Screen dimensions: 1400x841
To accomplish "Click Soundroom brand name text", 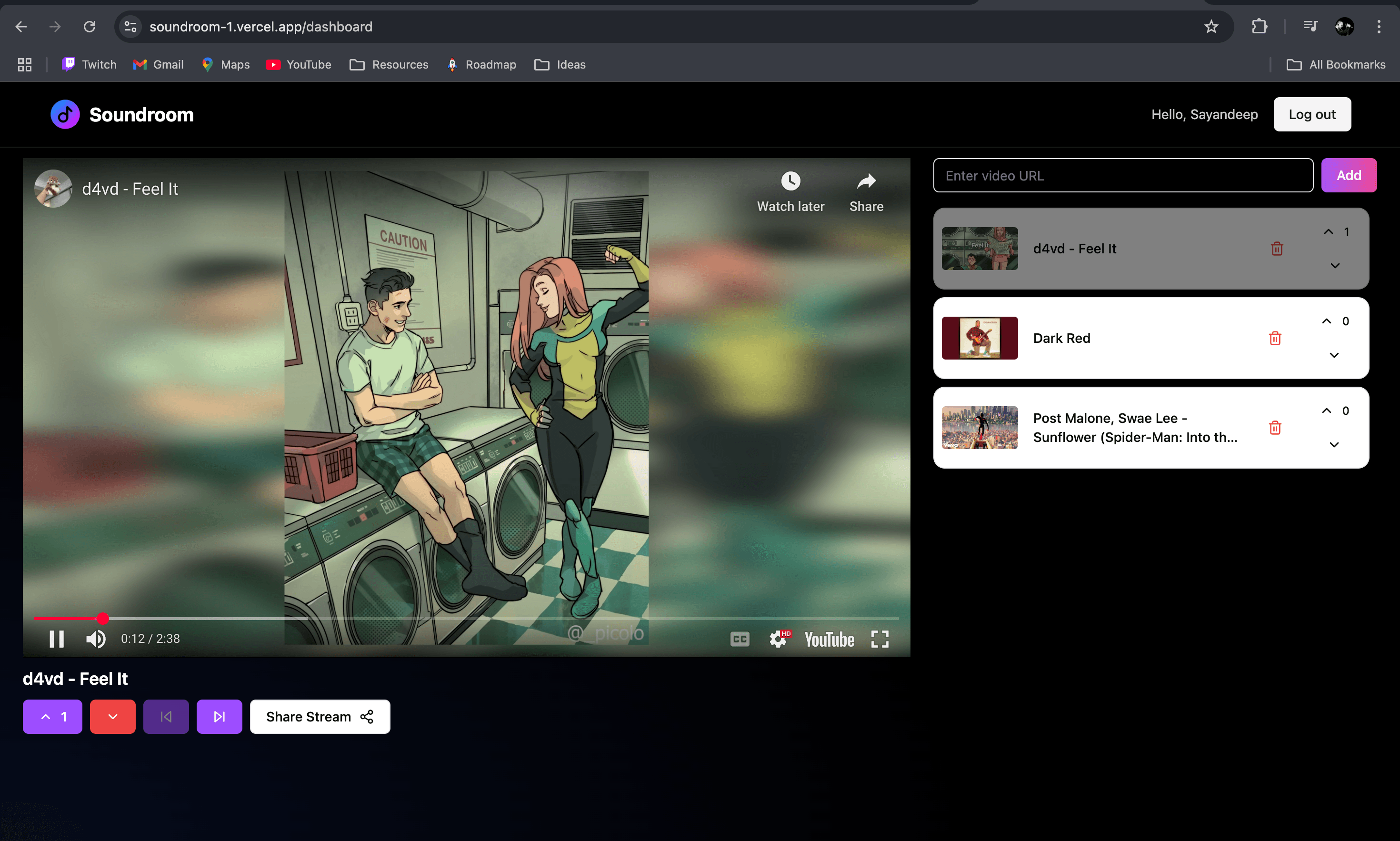I will (141, 114).
